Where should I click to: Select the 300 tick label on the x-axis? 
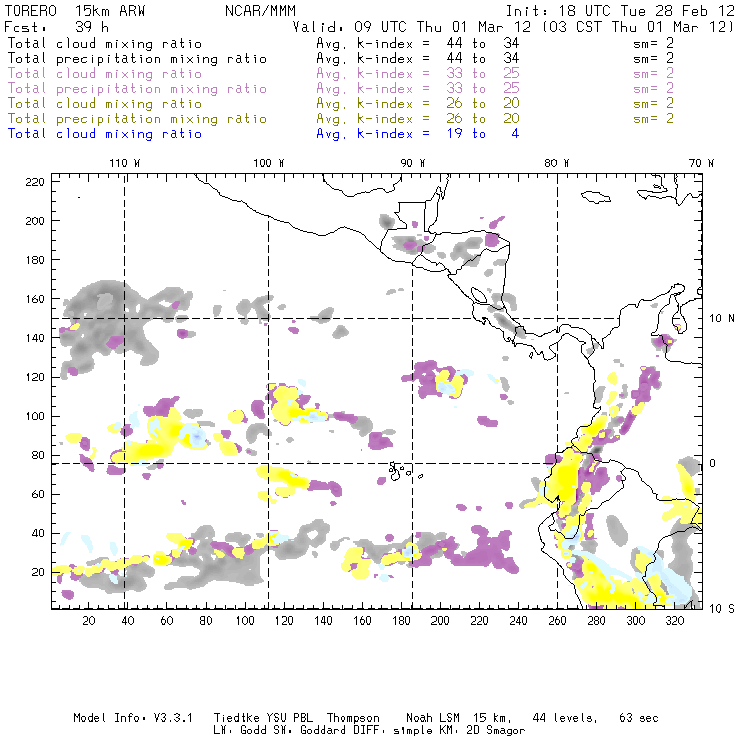[636, 621]
